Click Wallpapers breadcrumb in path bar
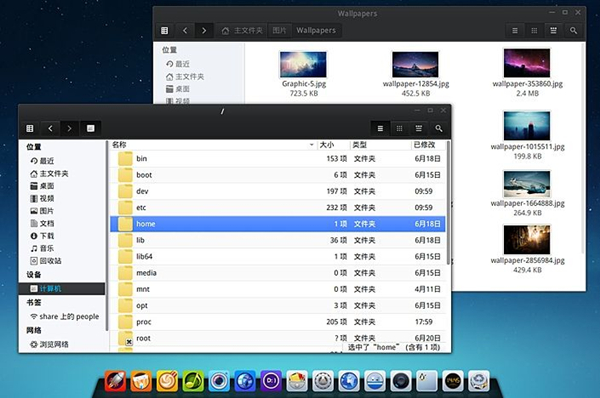 point(316,31)
